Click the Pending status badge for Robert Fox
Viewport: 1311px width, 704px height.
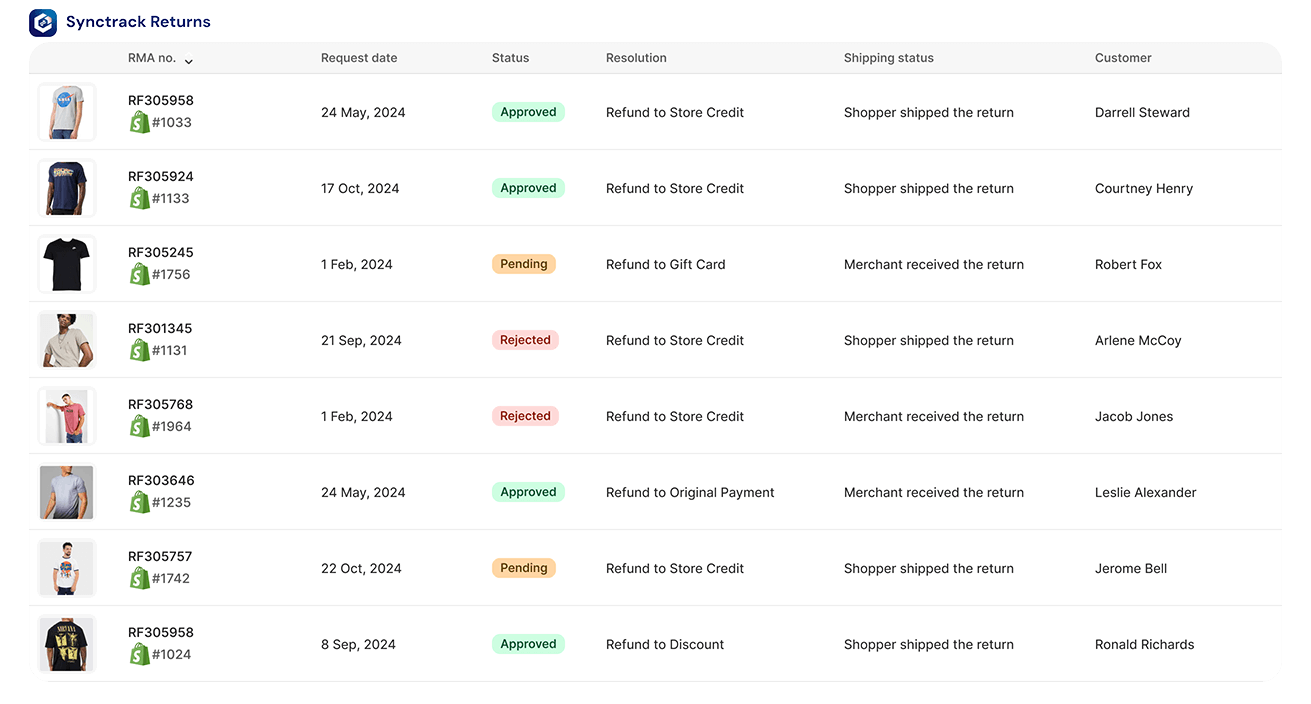pos(524,264)
